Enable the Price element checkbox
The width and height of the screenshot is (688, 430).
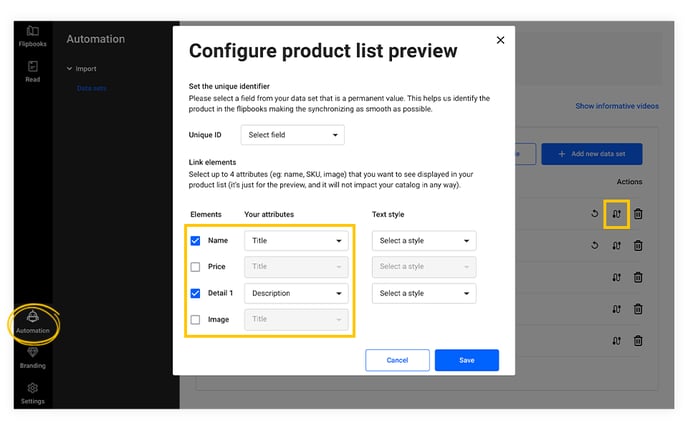click(195, 267)
